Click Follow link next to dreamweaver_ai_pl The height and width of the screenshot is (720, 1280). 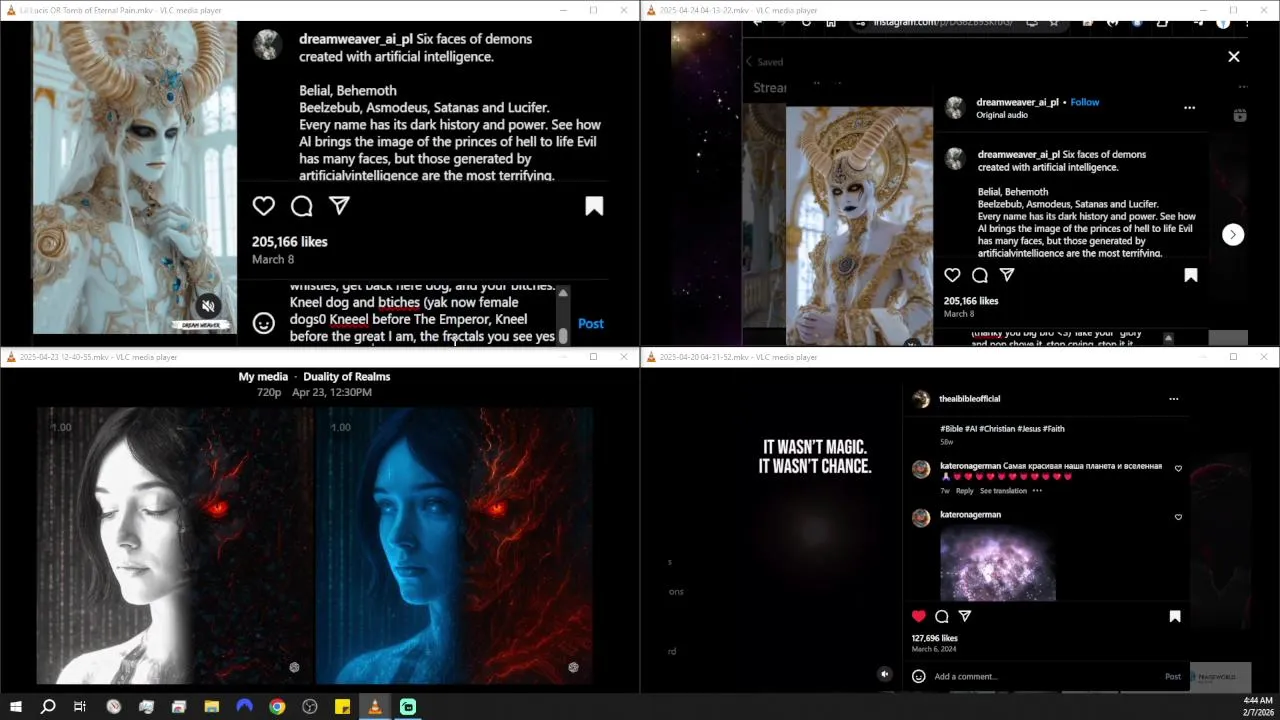[x=1085, y=102]
